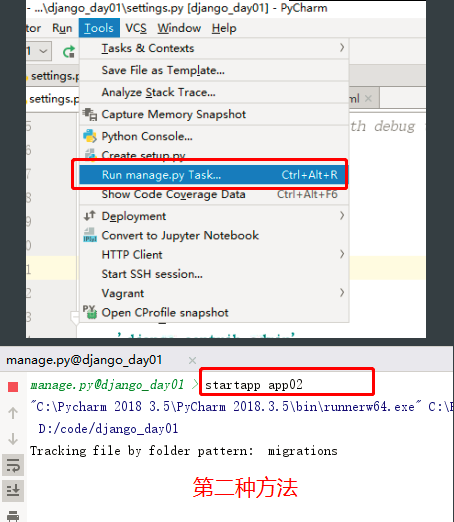
Task: Choose Convert to Jupyter Notebook
Action: tap(214, 235)
